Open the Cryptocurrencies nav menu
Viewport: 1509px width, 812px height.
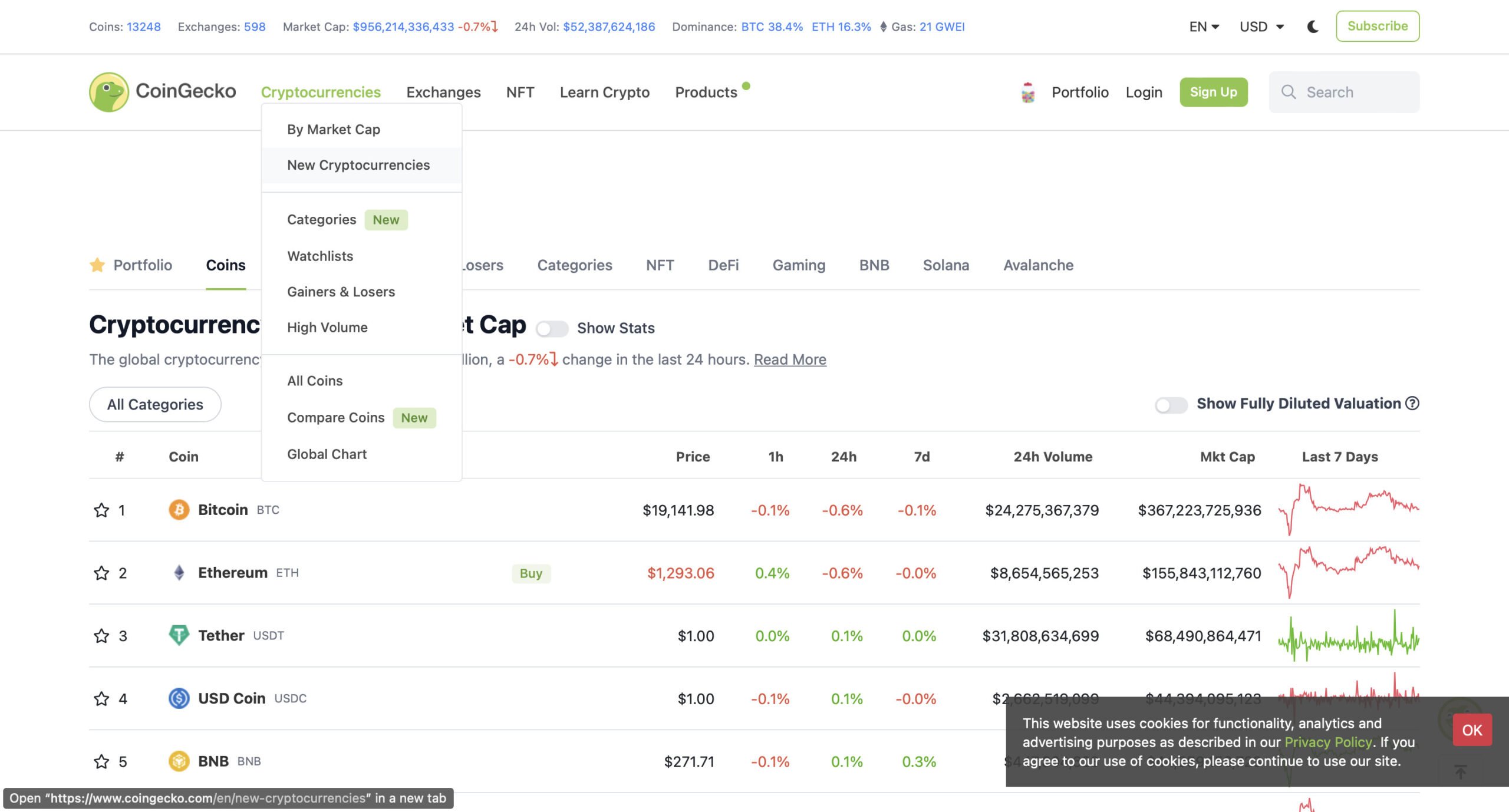tap(321, 92)
